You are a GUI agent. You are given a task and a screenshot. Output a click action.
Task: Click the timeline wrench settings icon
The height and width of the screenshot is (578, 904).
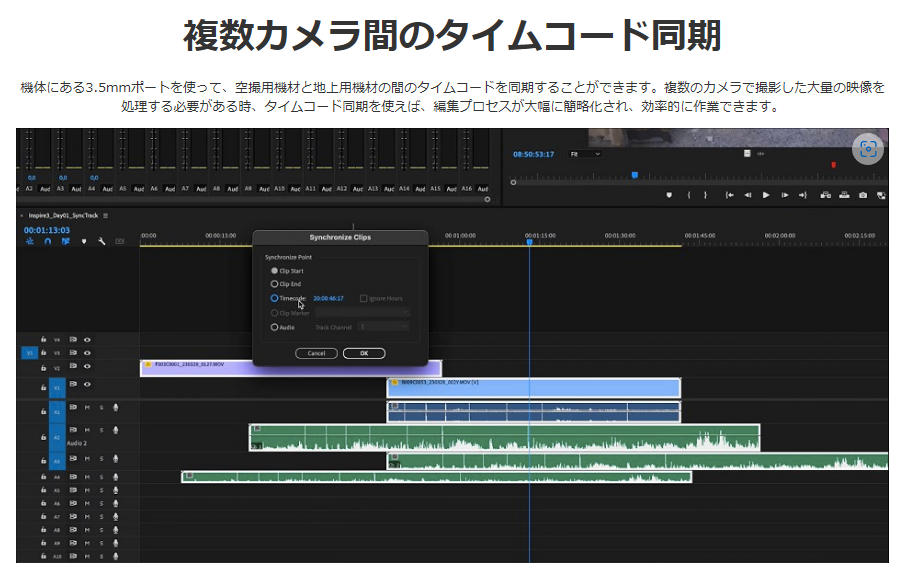tap(101, 241)
